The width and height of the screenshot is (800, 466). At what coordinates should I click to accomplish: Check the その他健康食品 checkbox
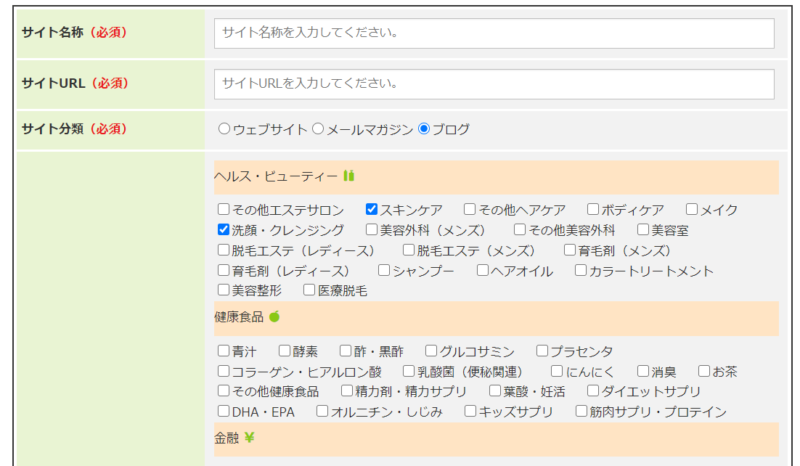[223, 390]
